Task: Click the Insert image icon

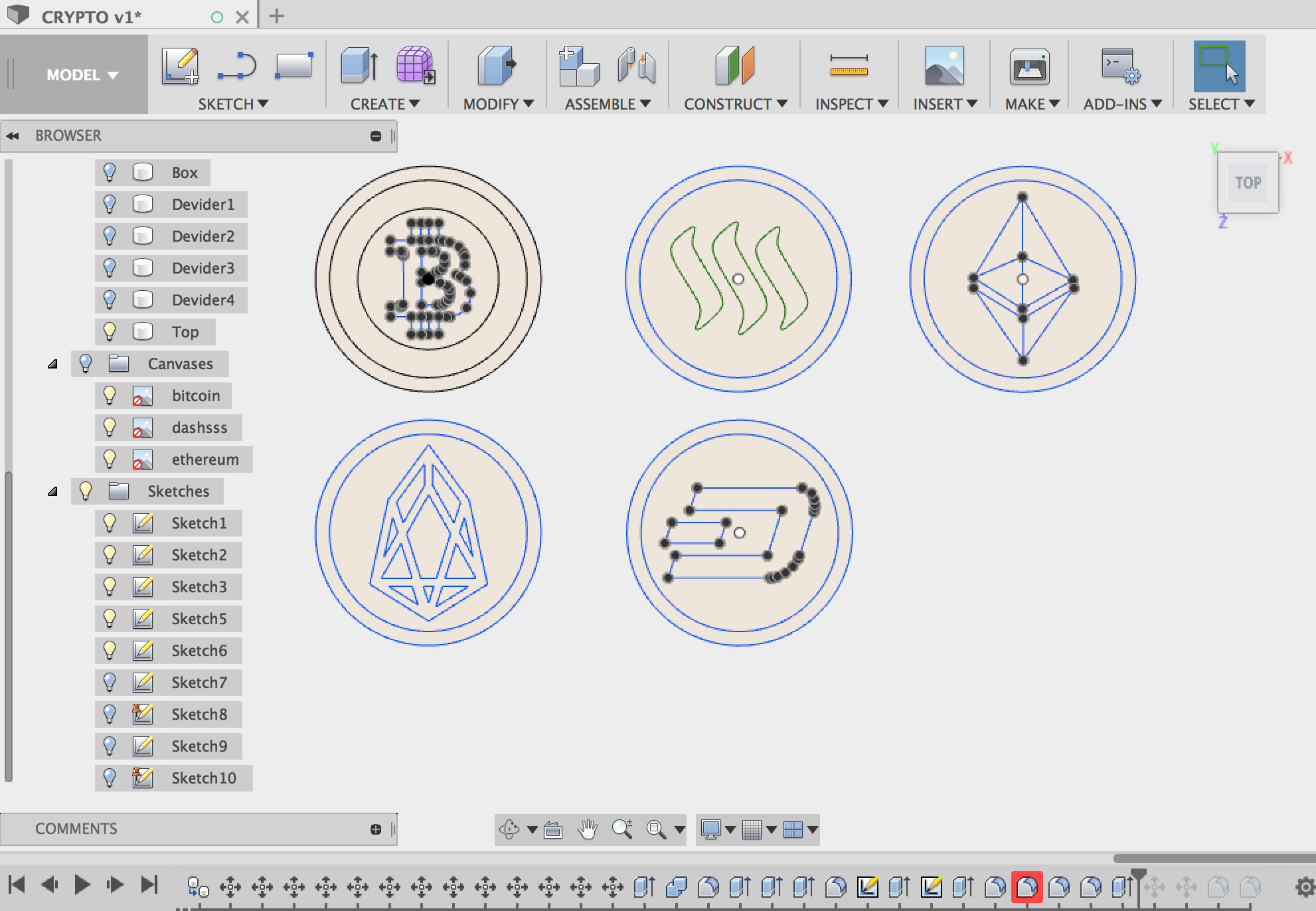Action: (x=944, y=65)
